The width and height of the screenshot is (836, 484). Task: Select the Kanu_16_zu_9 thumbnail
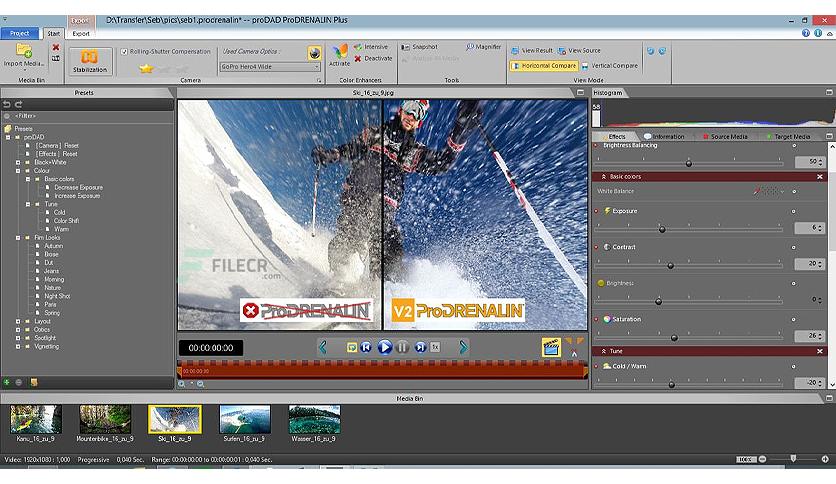click(x=36, y=419)
